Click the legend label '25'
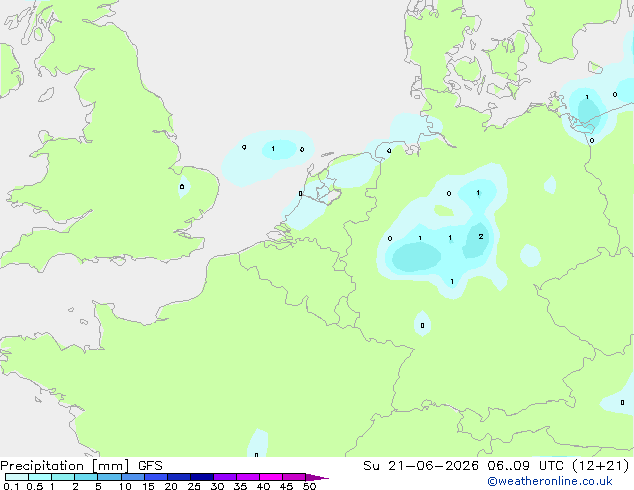 pyautogui.click(x=194, y=486)
